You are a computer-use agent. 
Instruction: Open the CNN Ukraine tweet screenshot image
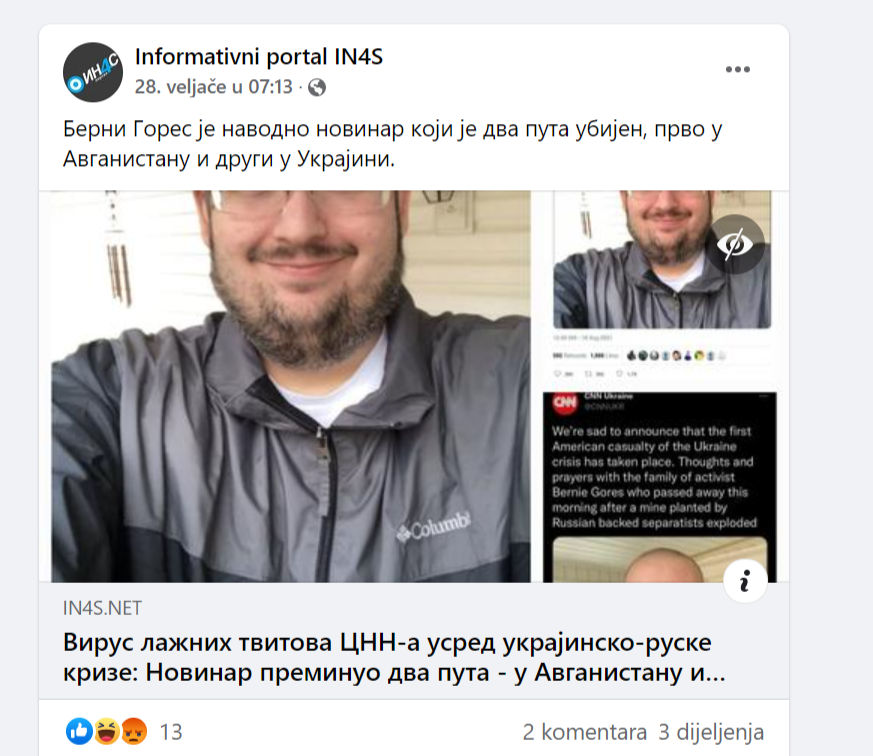[660, 487]
